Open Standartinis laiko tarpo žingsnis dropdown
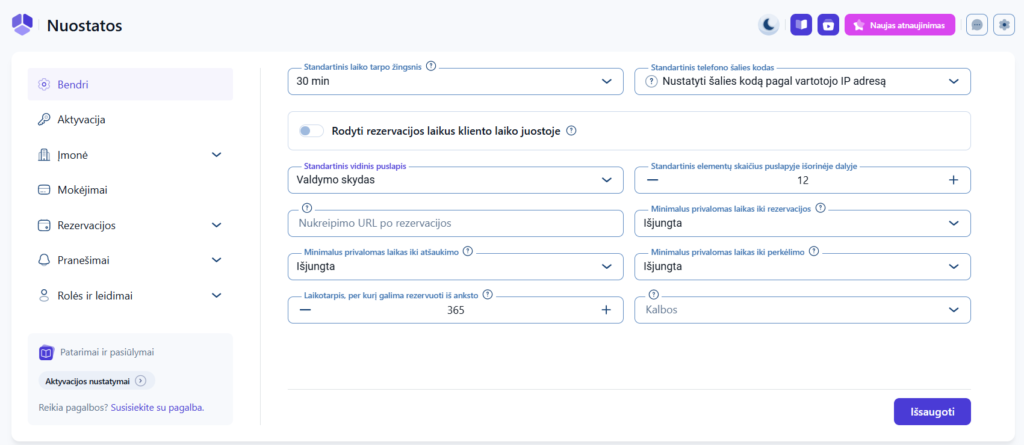The height and width of the screenshot is (445, 1024). pyautogui.click(x=455, y=82)
